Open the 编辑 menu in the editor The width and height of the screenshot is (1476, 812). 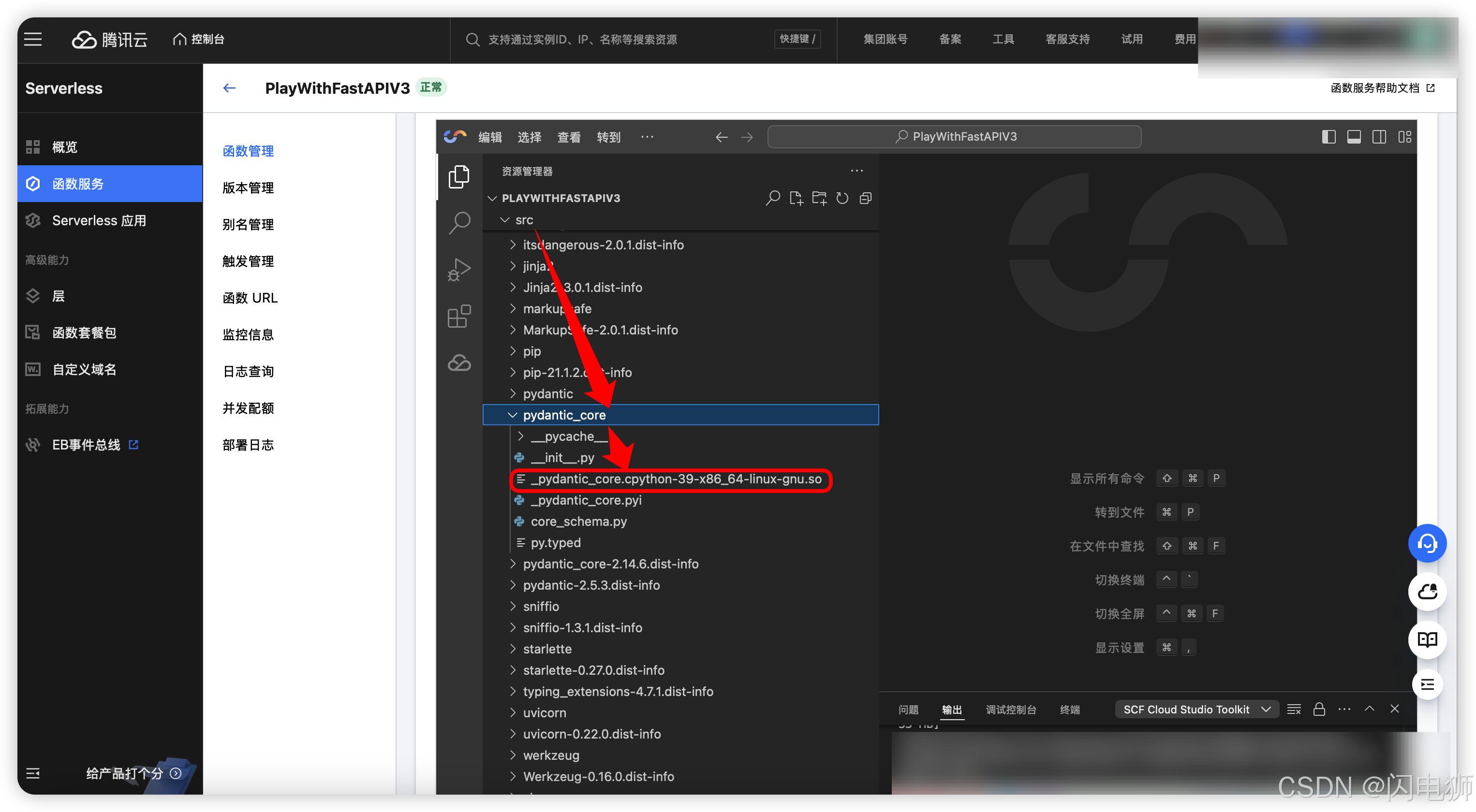click(490, 137)
